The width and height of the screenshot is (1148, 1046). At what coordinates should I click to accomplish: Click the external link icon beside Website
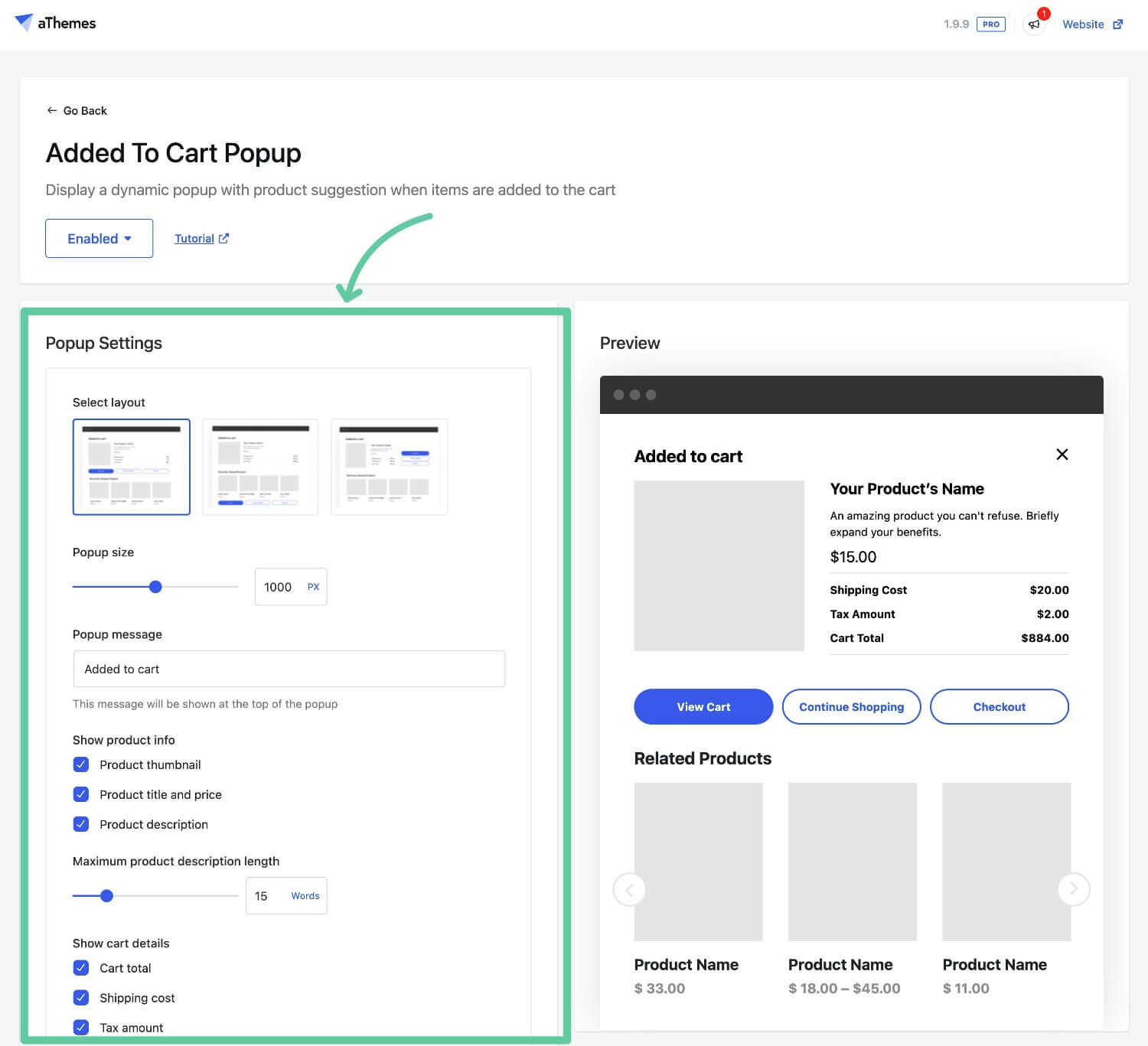(x=1118, y=24)
